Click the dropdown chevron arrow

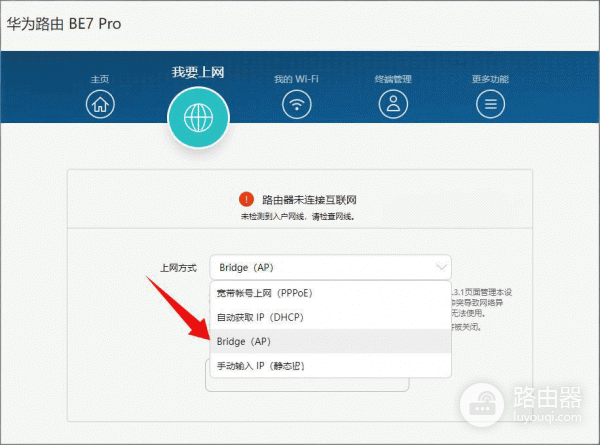(x=441, y=267)
